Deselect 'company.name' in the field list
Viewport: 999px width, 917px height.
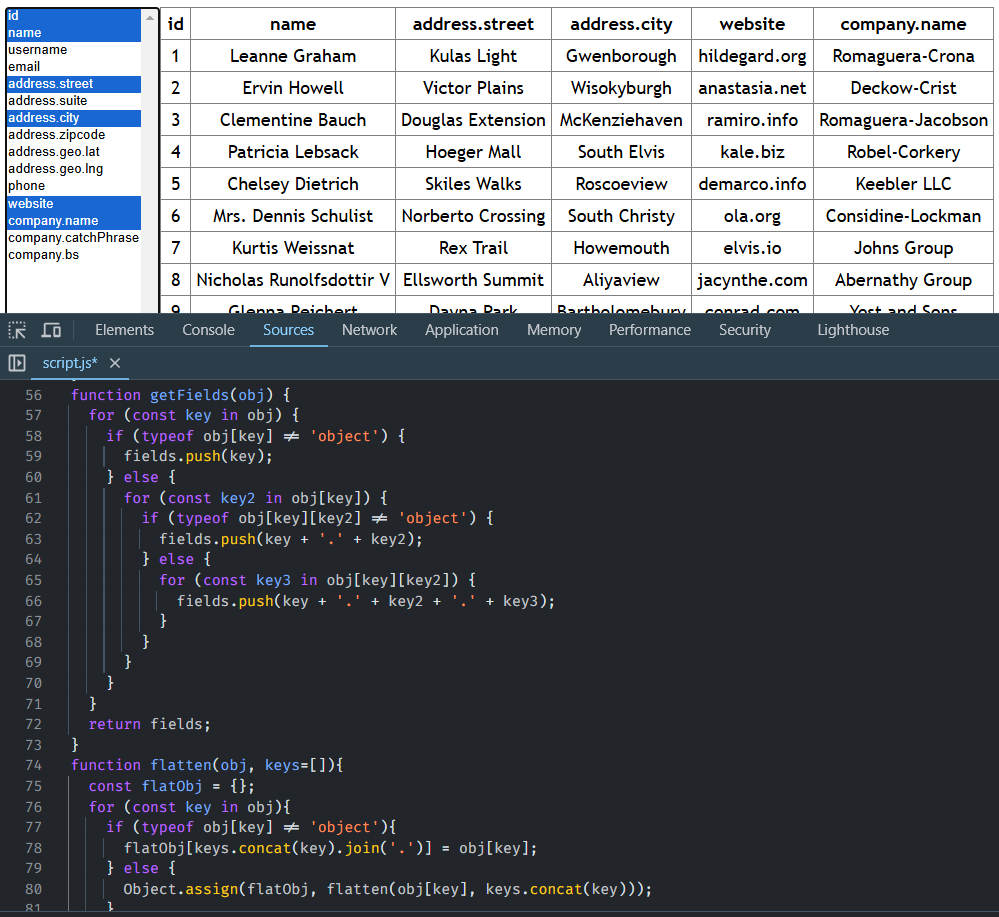pyautogui.click(x=74, y=221)
